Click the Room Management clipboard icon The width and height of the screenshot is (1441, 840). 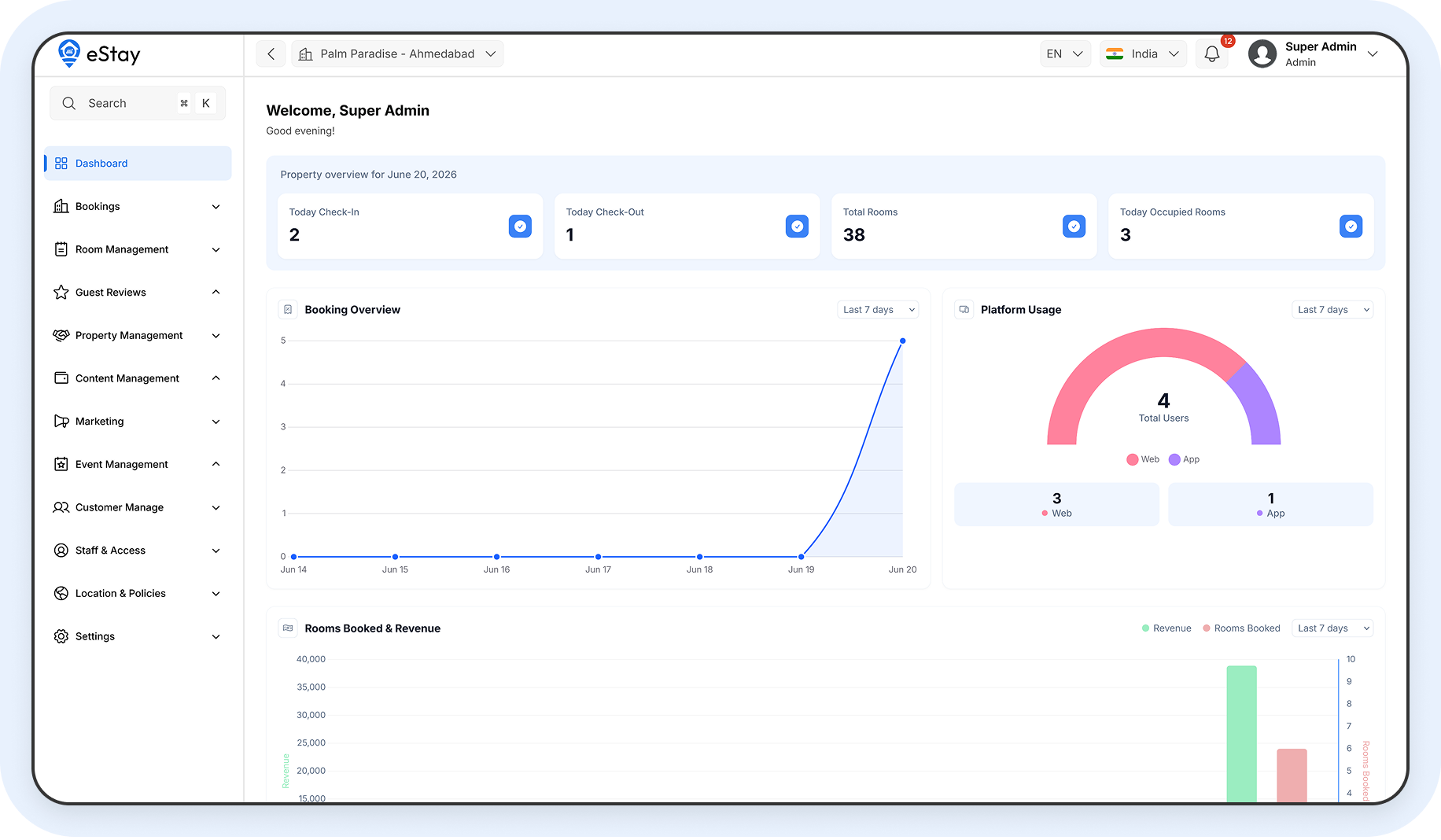(61, 249)
